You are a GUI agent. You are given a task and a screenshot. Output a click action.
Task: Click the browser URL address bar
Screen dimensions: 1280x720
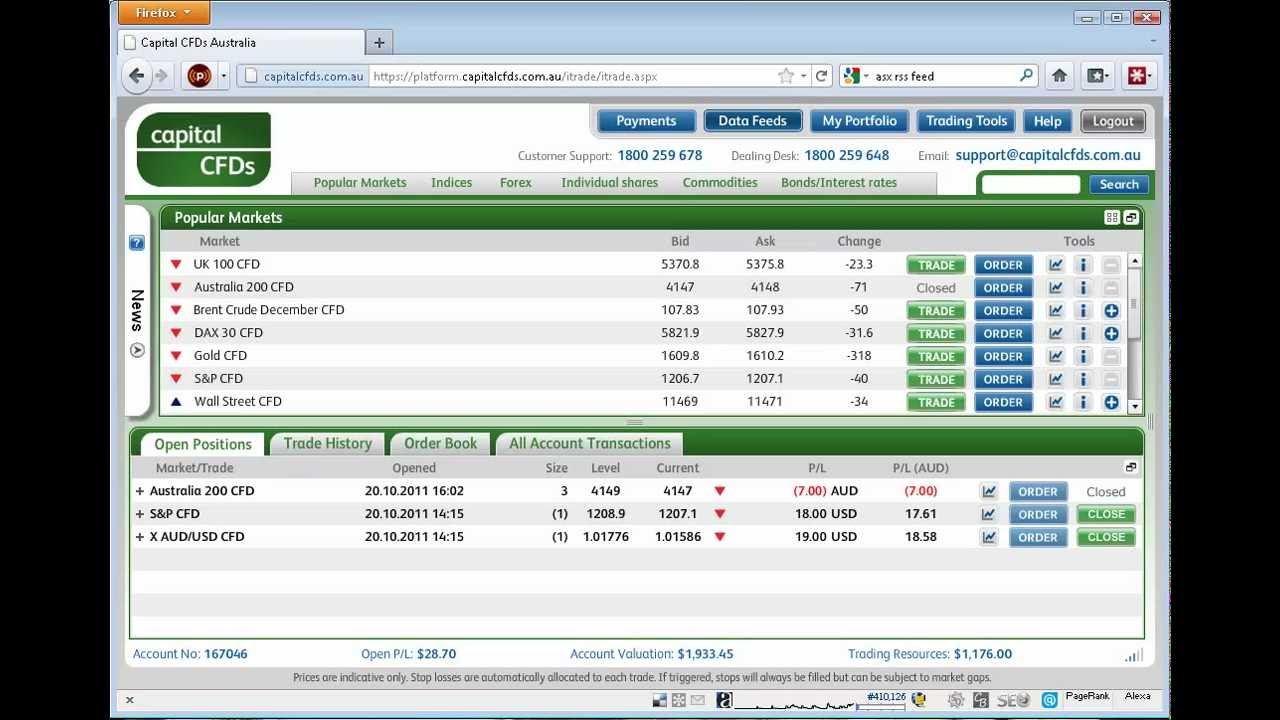point(573,76)
